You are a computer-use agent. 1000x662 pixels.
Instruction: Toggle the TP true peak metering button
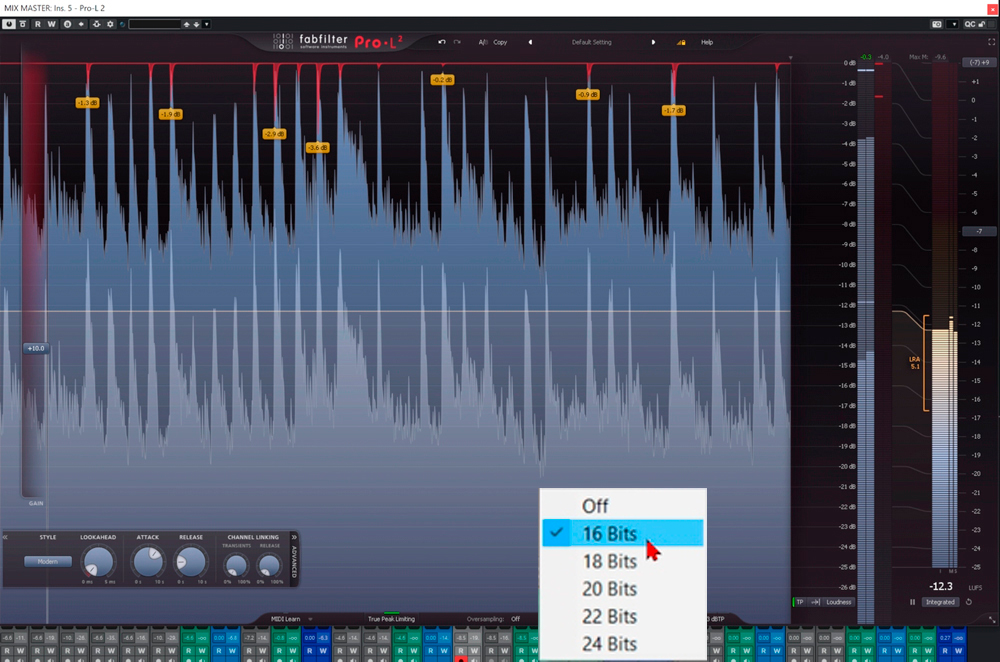click(799, 602)
